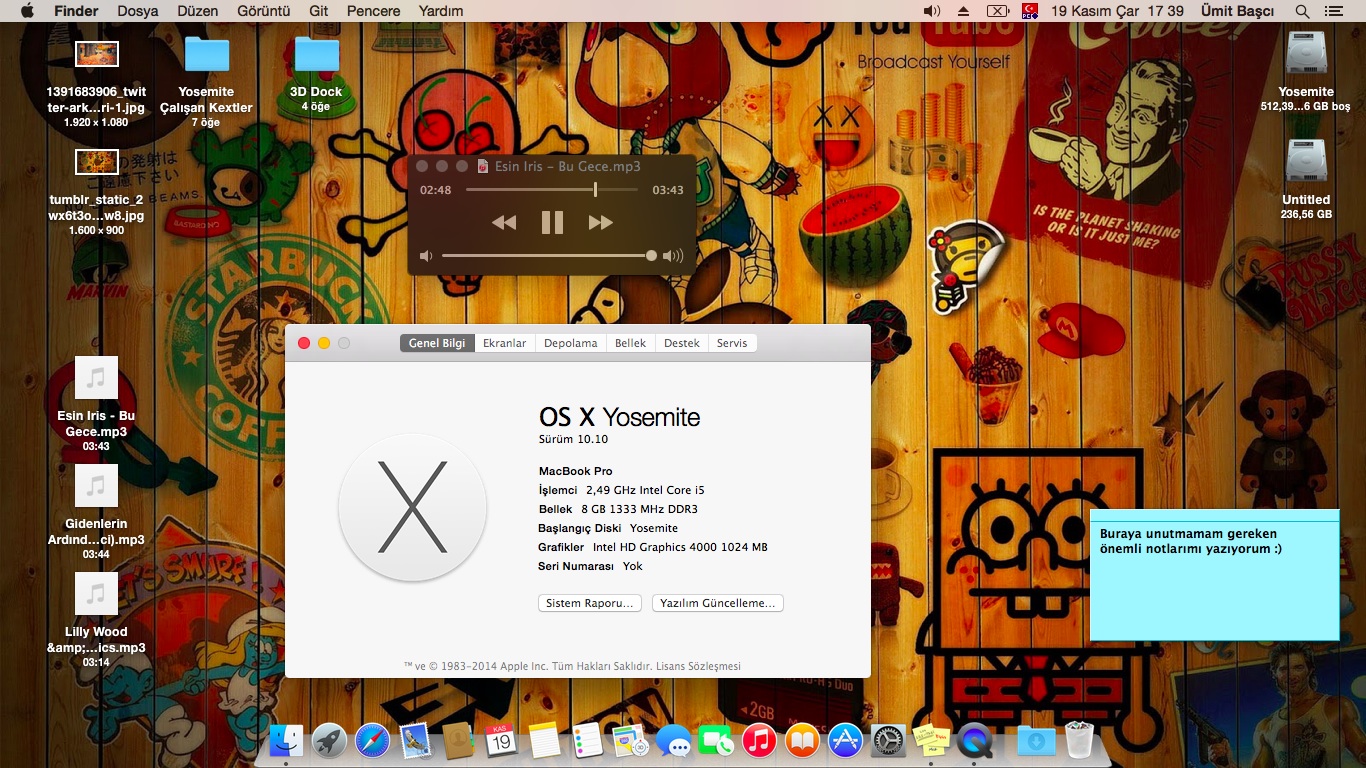Switch to Ekranlar tab
This screenshot has width=1366, height=768.
(505, 343)
